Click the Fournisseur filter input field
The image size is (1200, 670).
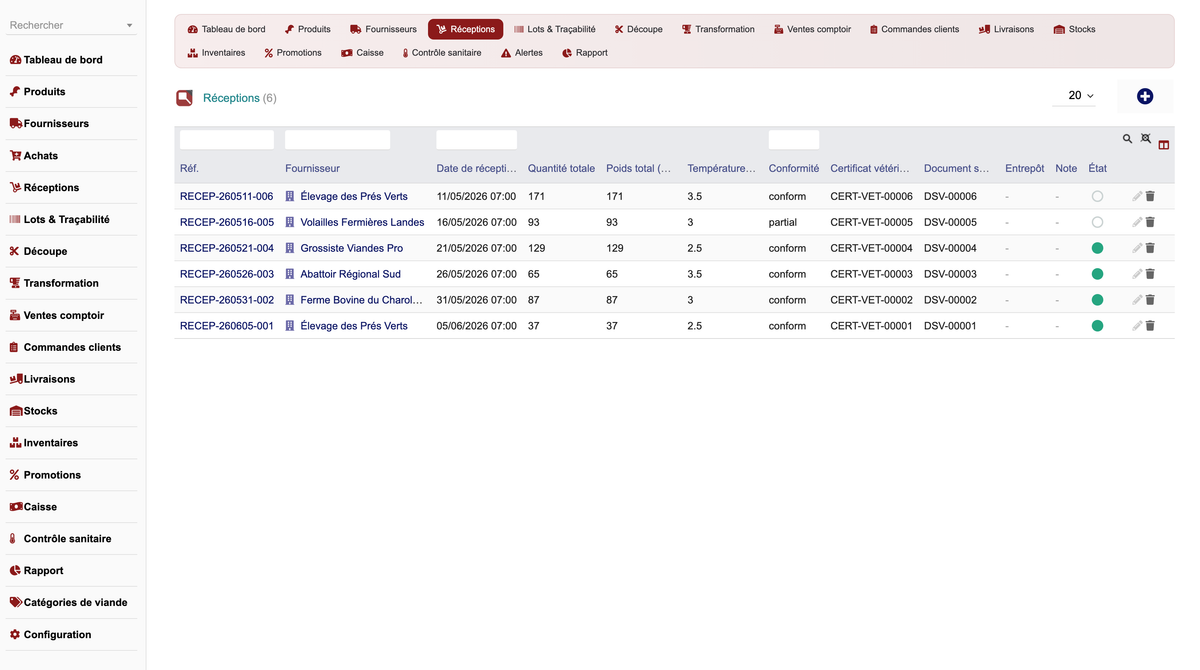pos(337,140)
